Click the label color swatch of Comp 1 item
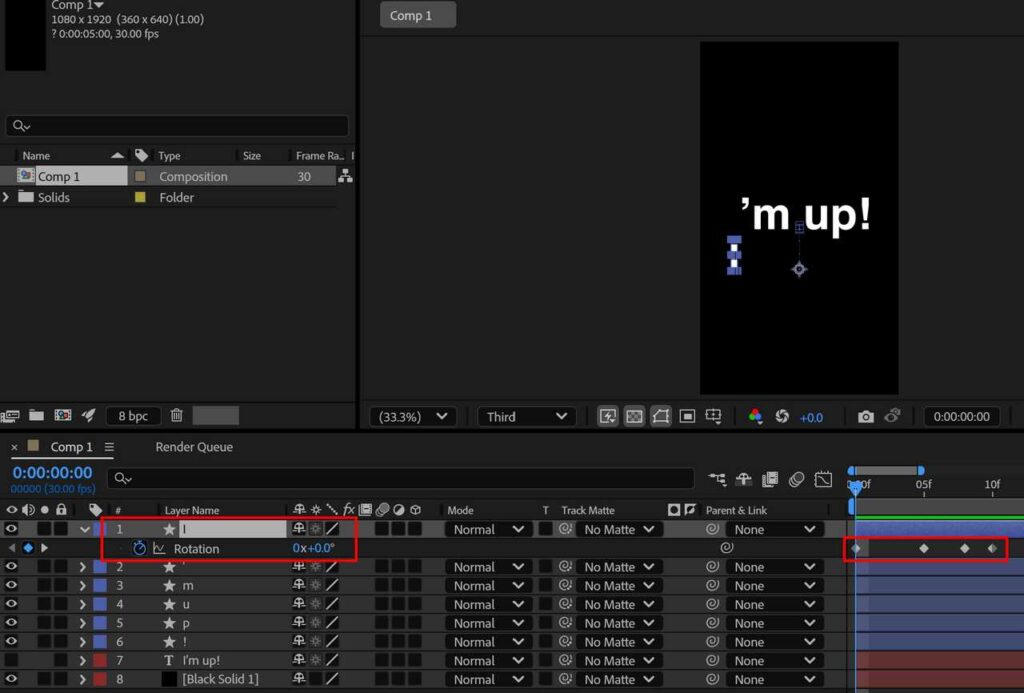This screenshot has height=693, width=1024. point(140,176)
